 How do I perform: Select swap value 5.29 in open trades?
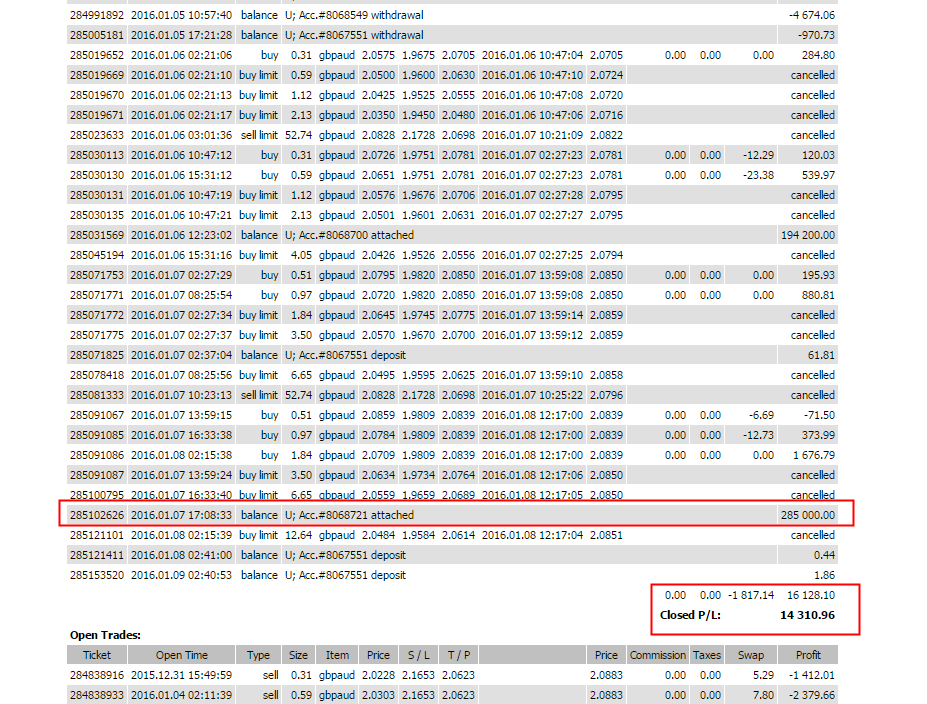pos(764,675)
